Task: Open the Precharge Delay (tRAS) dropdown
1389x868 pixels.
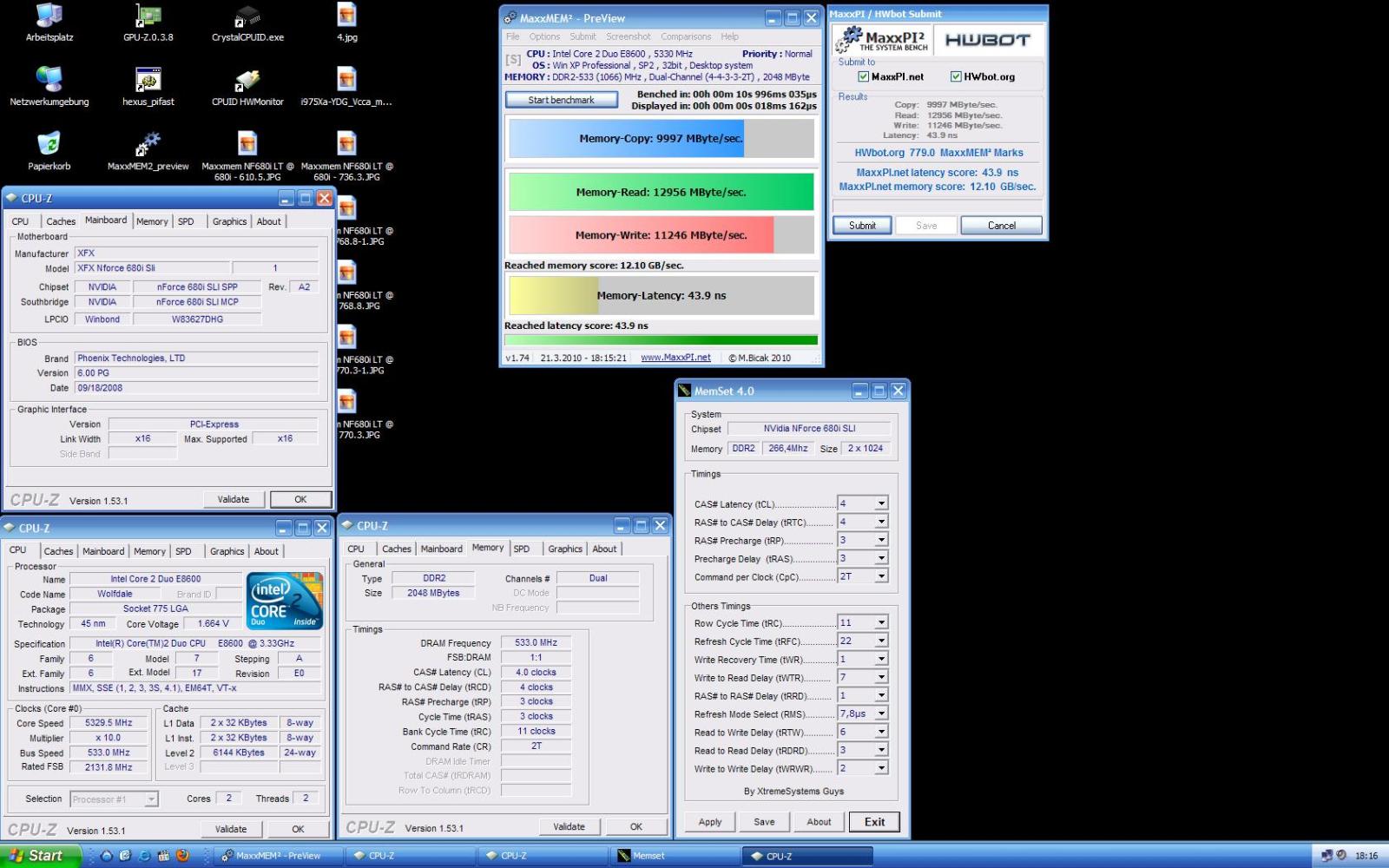Action: (881, 558)
